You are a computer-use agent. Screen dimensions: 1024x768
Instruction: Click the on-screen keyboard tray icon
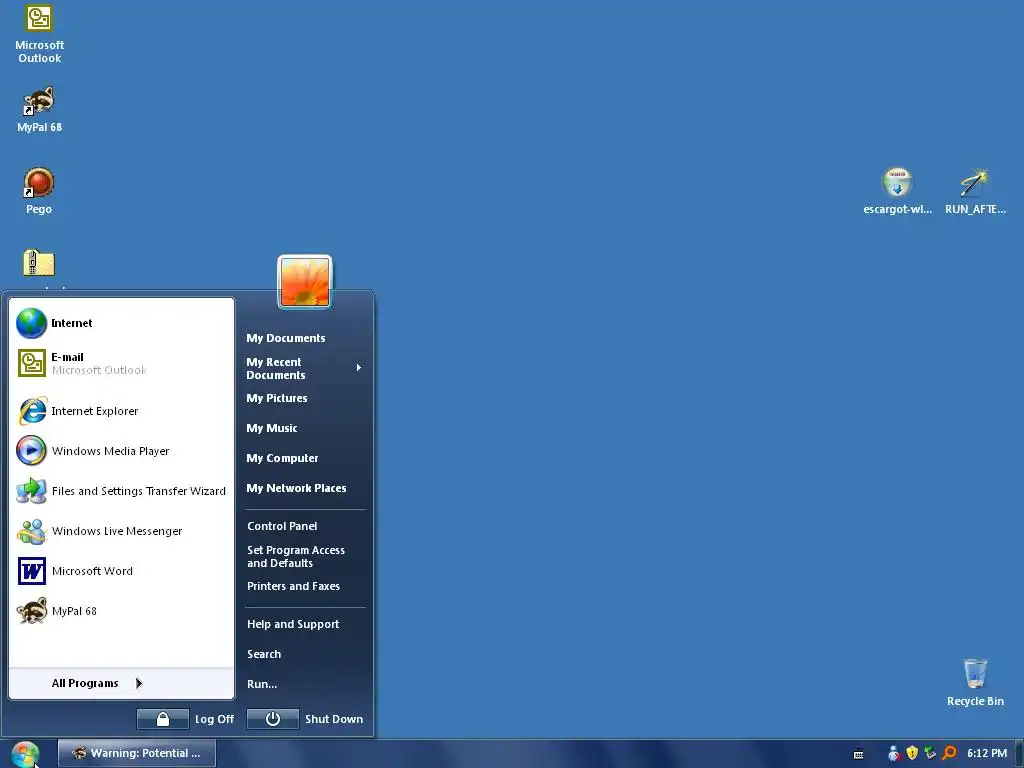click(x=859, y=754)
